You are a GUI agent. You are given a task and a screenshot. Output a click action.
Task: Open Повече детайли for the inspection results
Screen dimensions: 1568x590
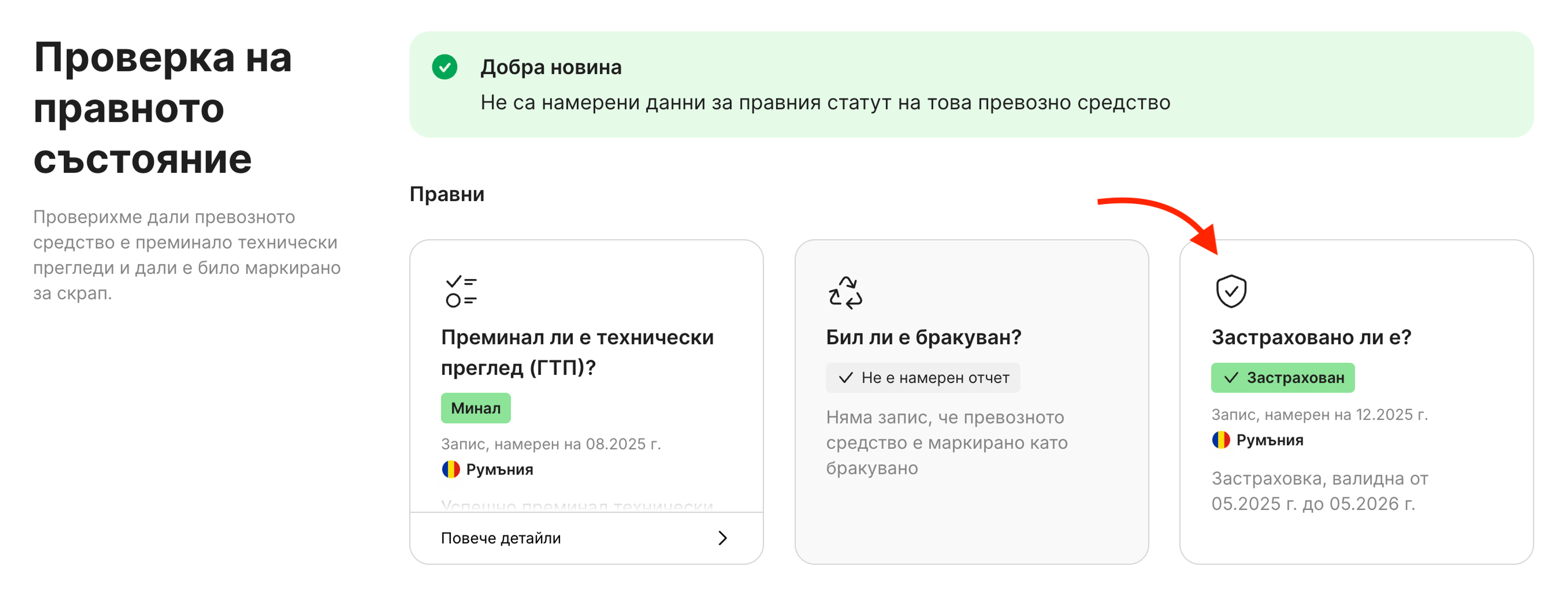[500, 538]
